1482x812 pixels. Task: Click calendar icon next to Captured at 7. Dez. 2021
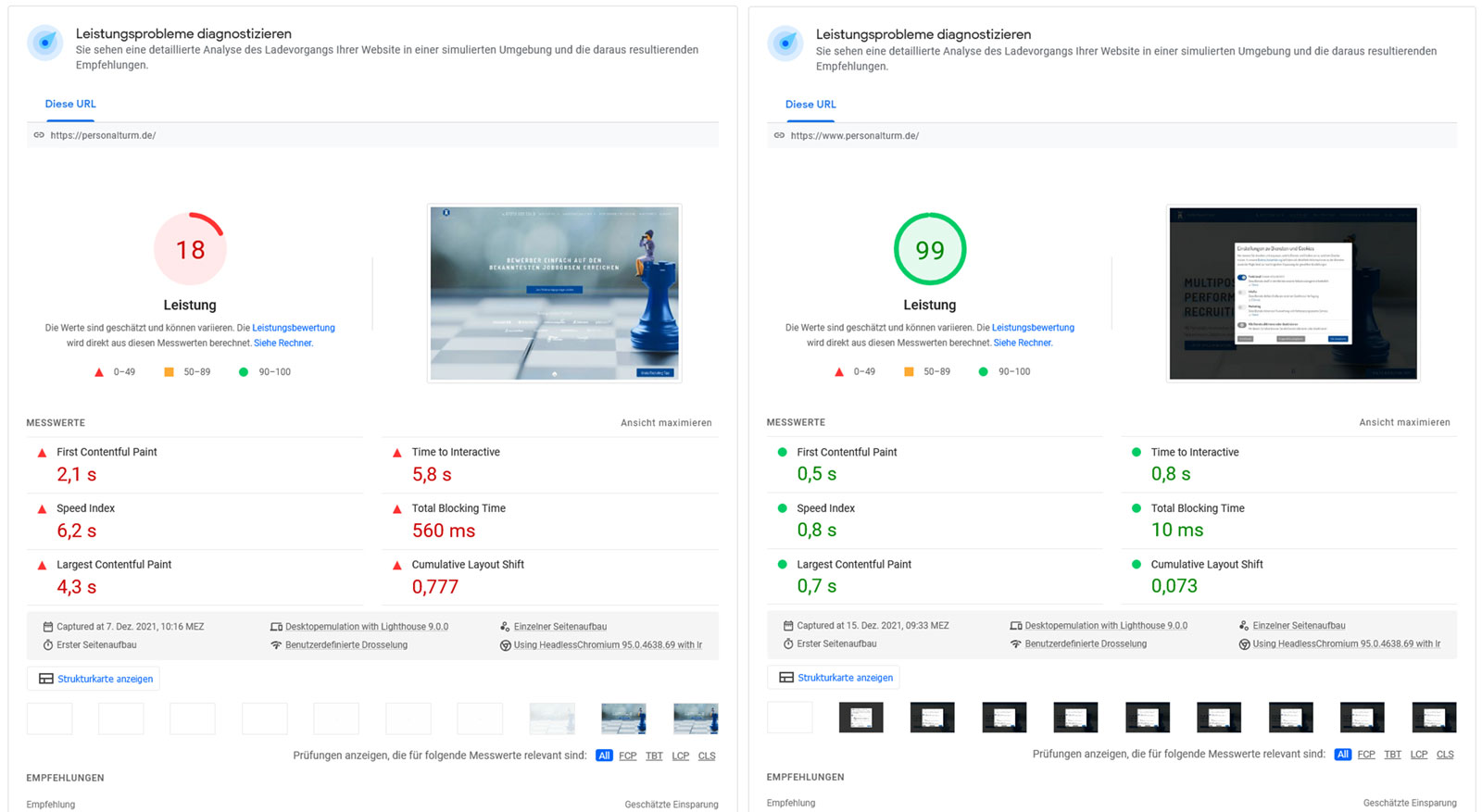[48, 627]
